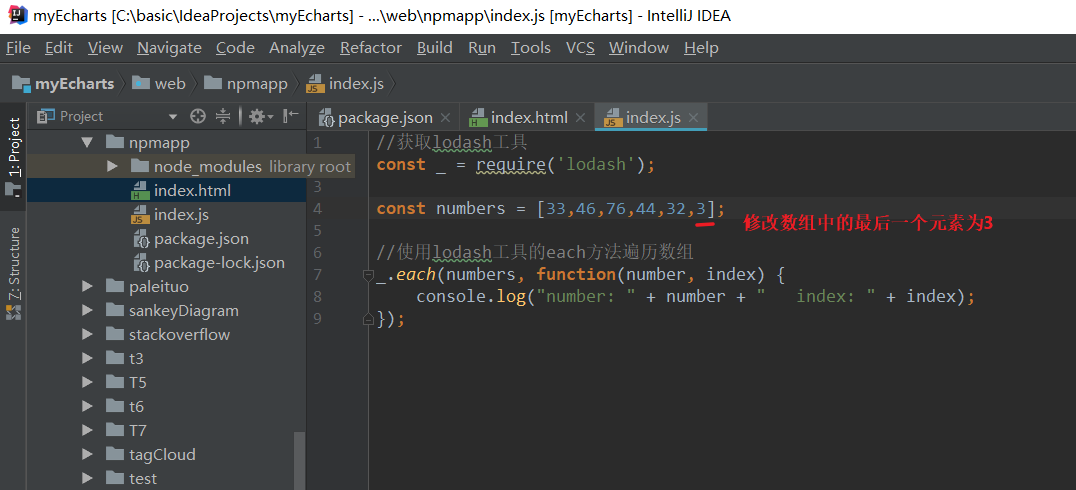Click npmapp folder icon in tree
1076x490 pixels.
(115, 142)
